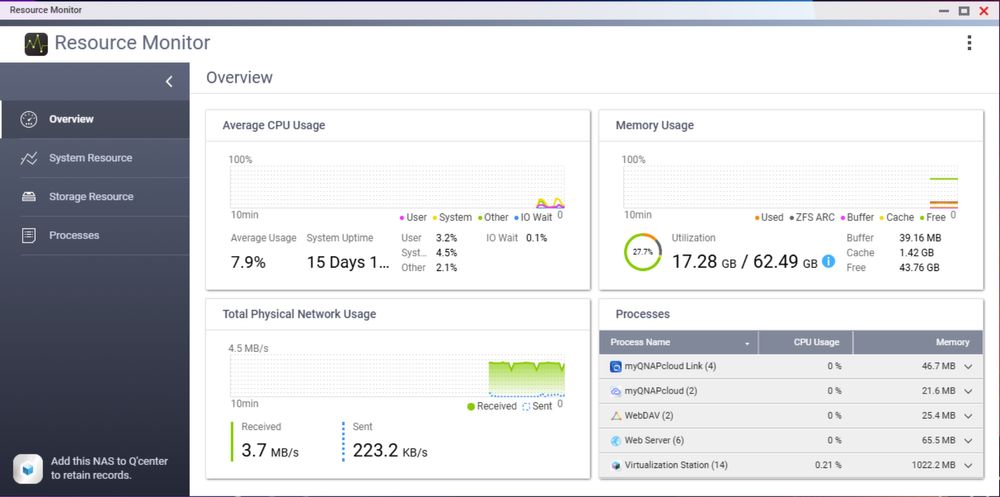The width and height of the screenshot is (1000, 497).
Task: Sort processes by the CPU Usage column
Action: [x=816, y=342]
